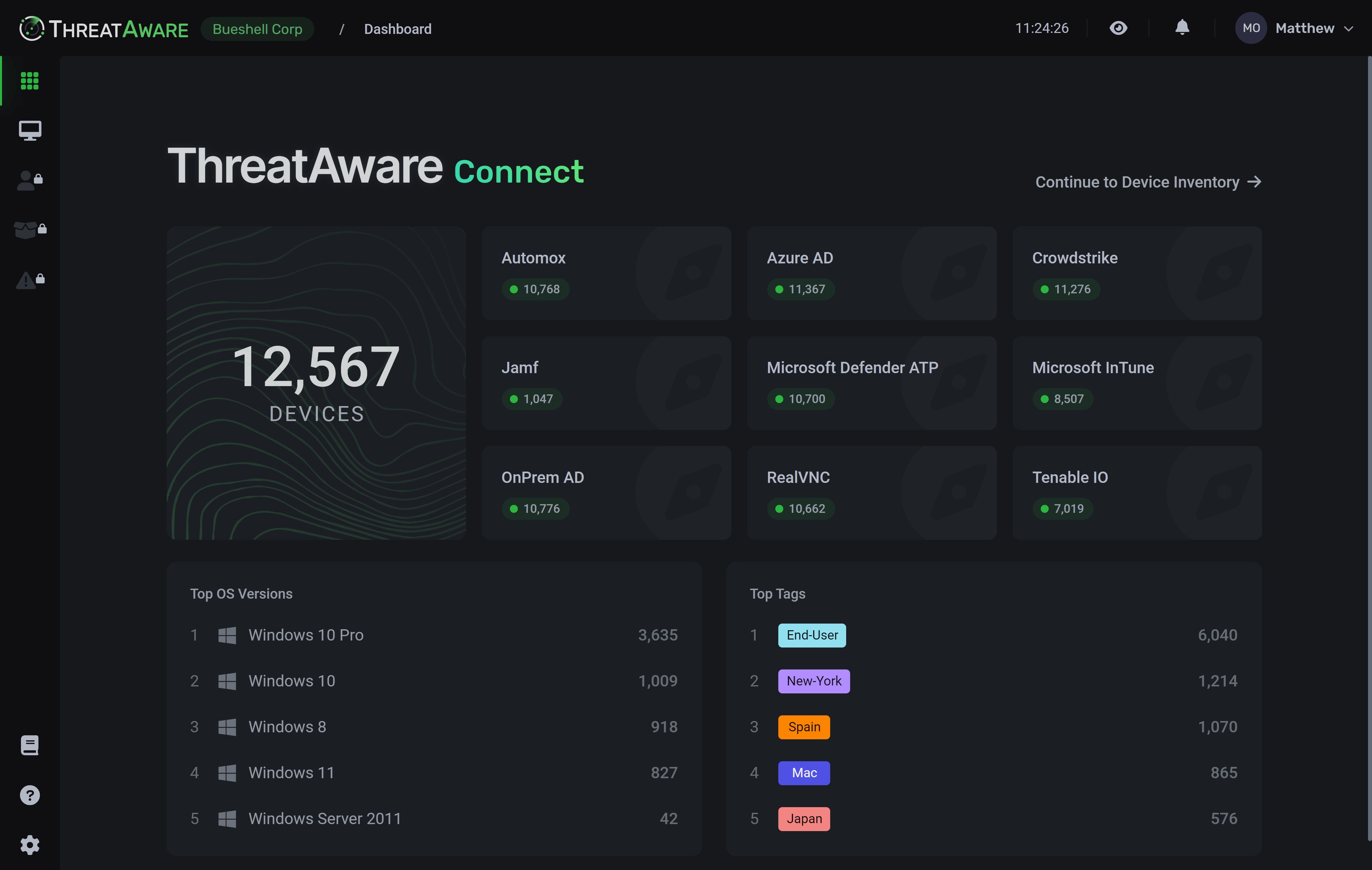This screenshot has height=870, width=1372.
Task: Select the Windows Server 2011 row
Action: 434,819
